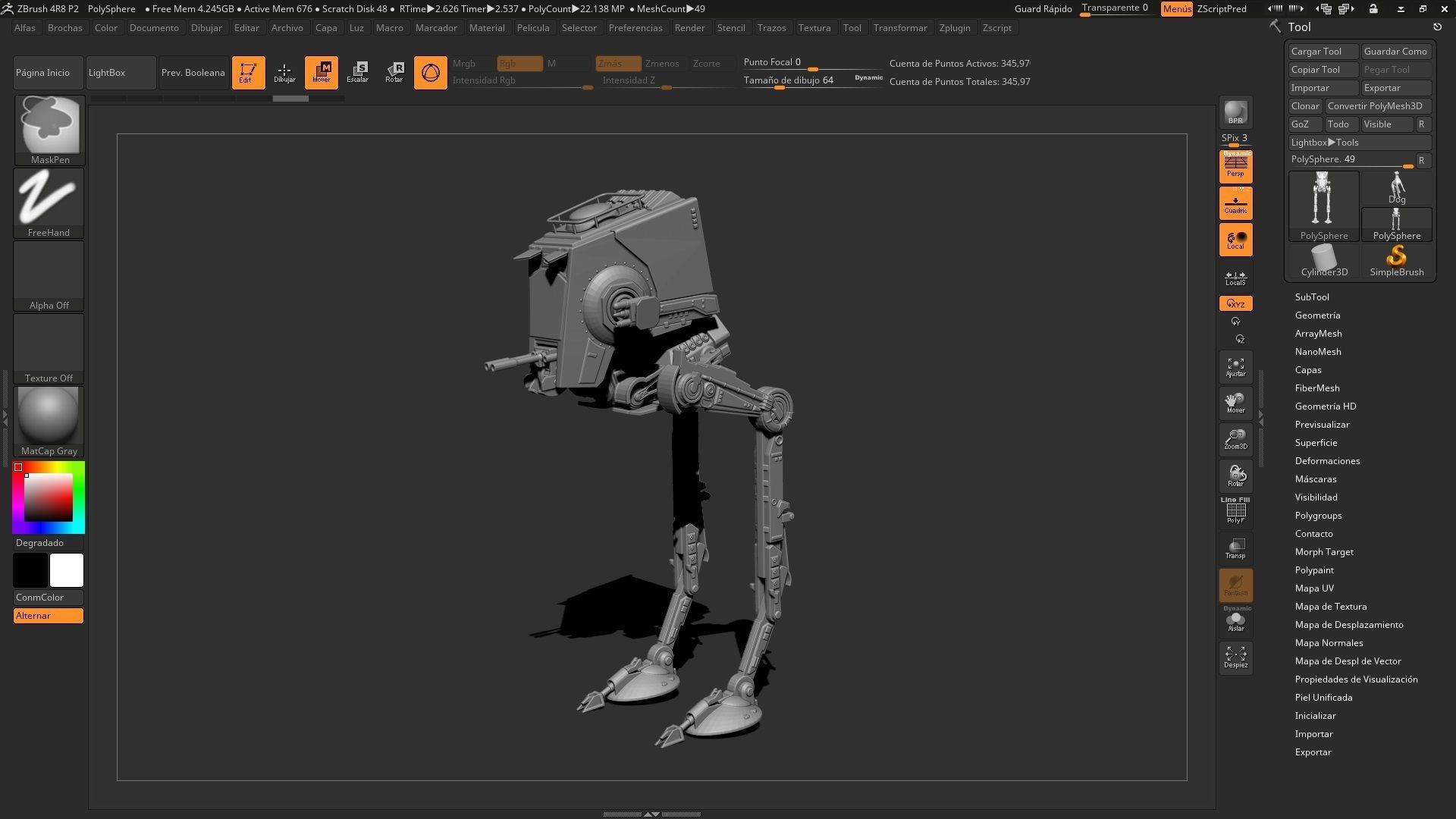
Task: Toggle the Rgb channel button
Action: [519, 64]
